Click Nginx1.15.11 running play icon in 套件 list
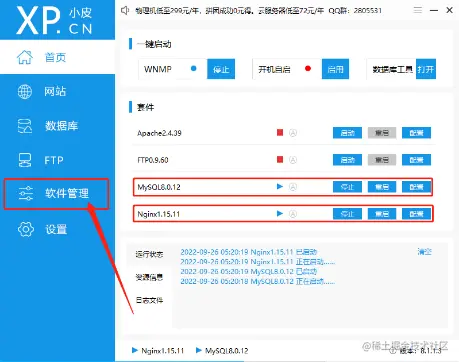Screen dimensions: 459x362 coord(280,213)
